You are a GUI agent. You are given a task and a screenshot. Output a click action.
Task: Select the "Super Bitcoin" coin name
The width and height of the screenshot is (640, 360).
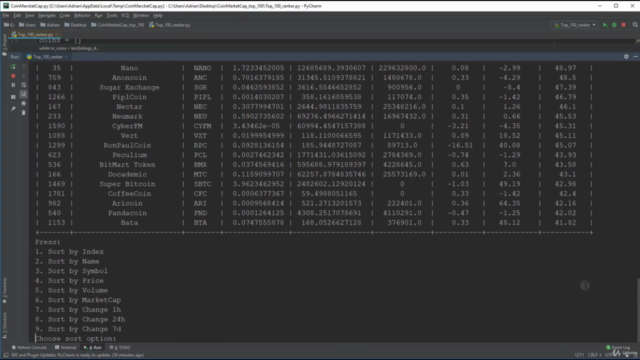click(127, 184)
